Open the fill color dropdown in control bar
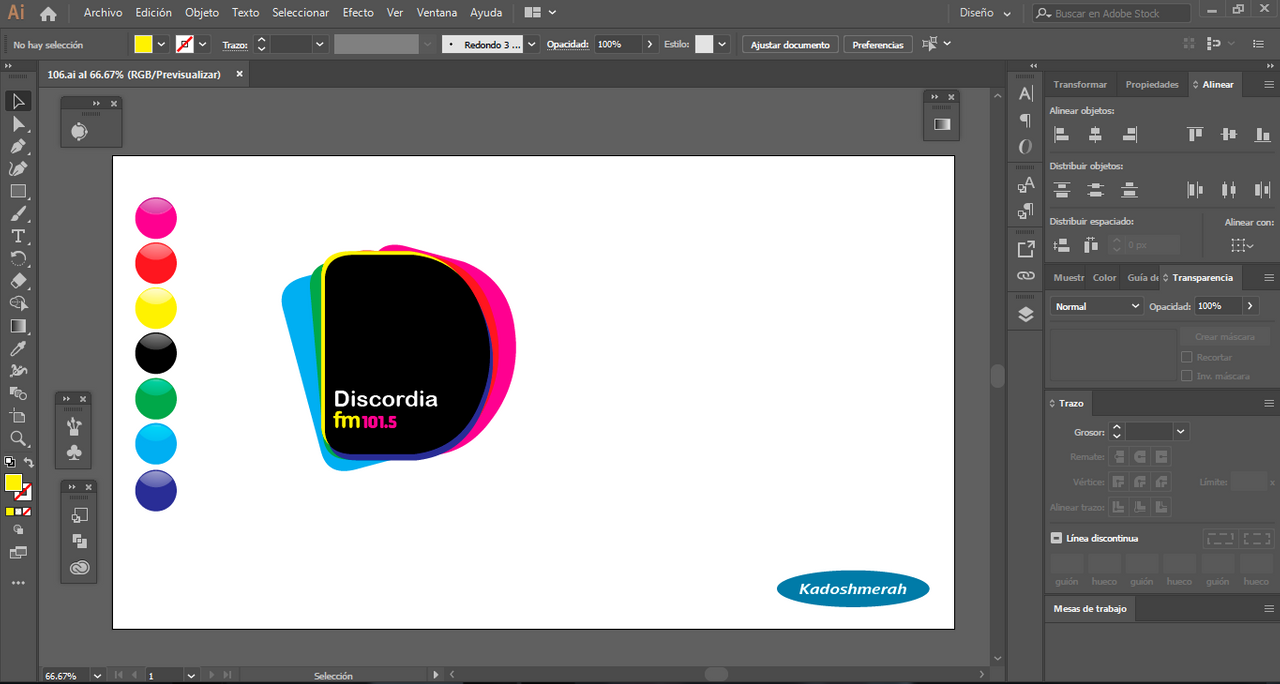Viewport: 1280px width, 684px height. click(x=162, y=44)
